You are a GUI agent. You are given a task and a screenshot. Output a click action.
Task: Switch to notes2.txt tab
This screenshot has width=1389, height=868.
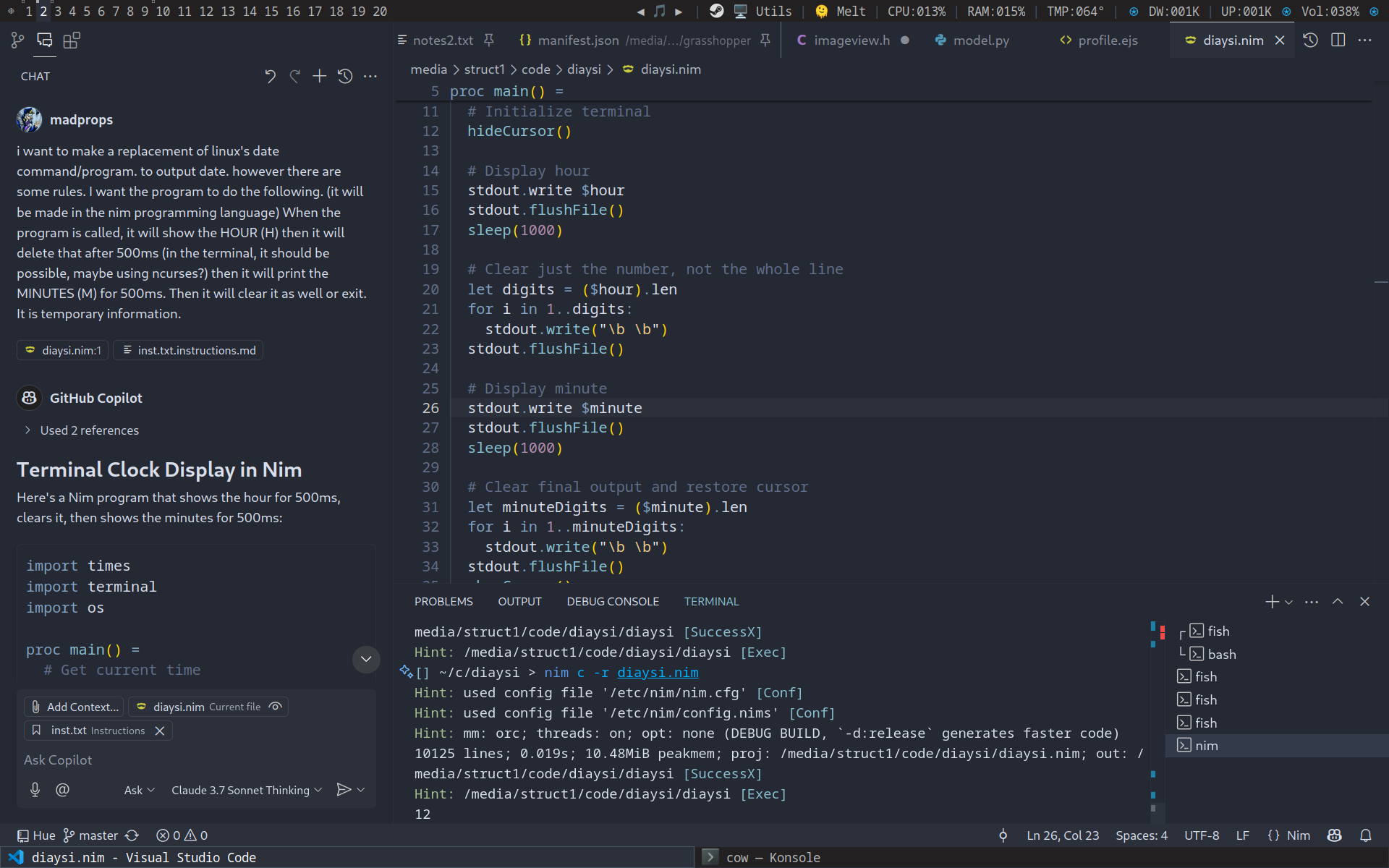click(x=443, y=41)
